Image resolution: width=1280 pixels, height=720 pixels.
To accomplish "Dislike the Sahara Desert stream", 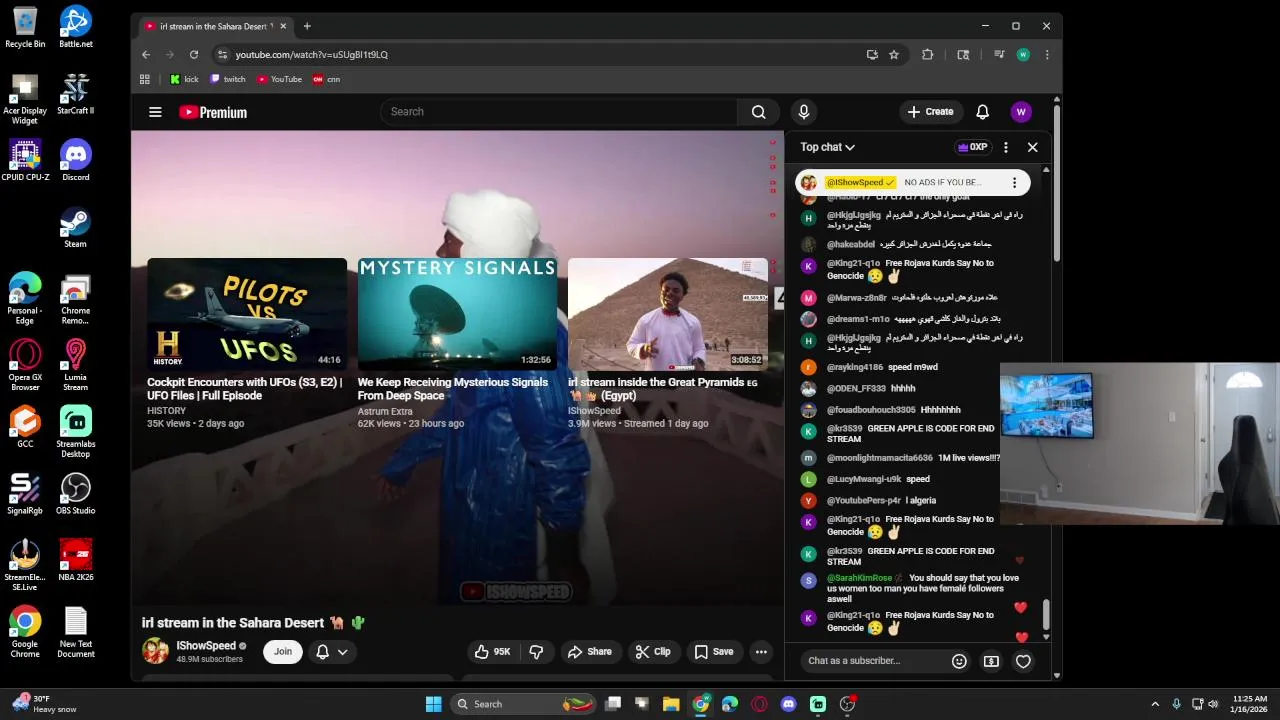I will click(536, 652).
